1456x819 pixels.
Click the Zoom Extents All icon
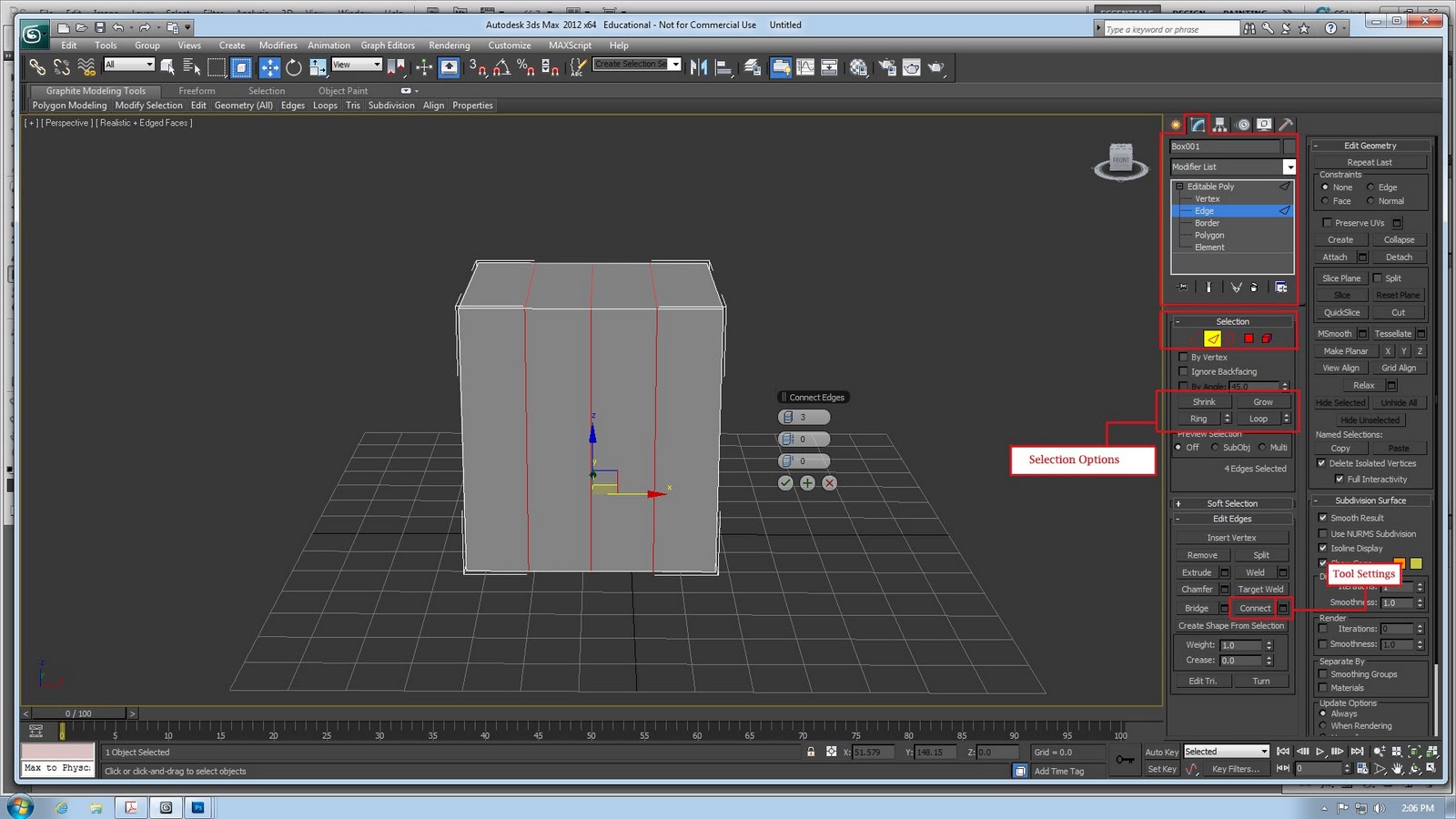tap(1431, 752)
